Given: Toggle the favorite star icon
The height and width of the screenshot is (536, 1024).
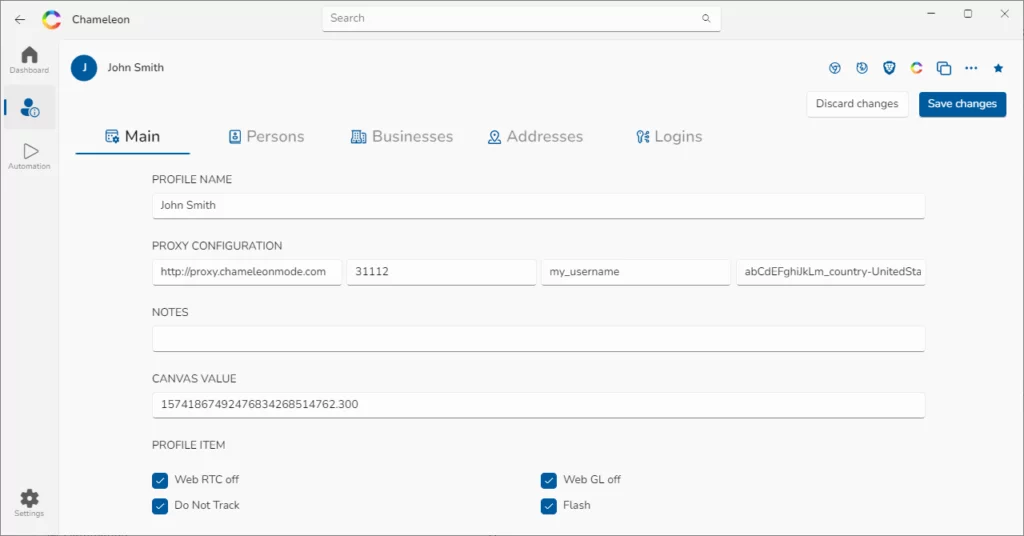Looking at the screenshot, I should pyautogui.click(x=998, y=68).
